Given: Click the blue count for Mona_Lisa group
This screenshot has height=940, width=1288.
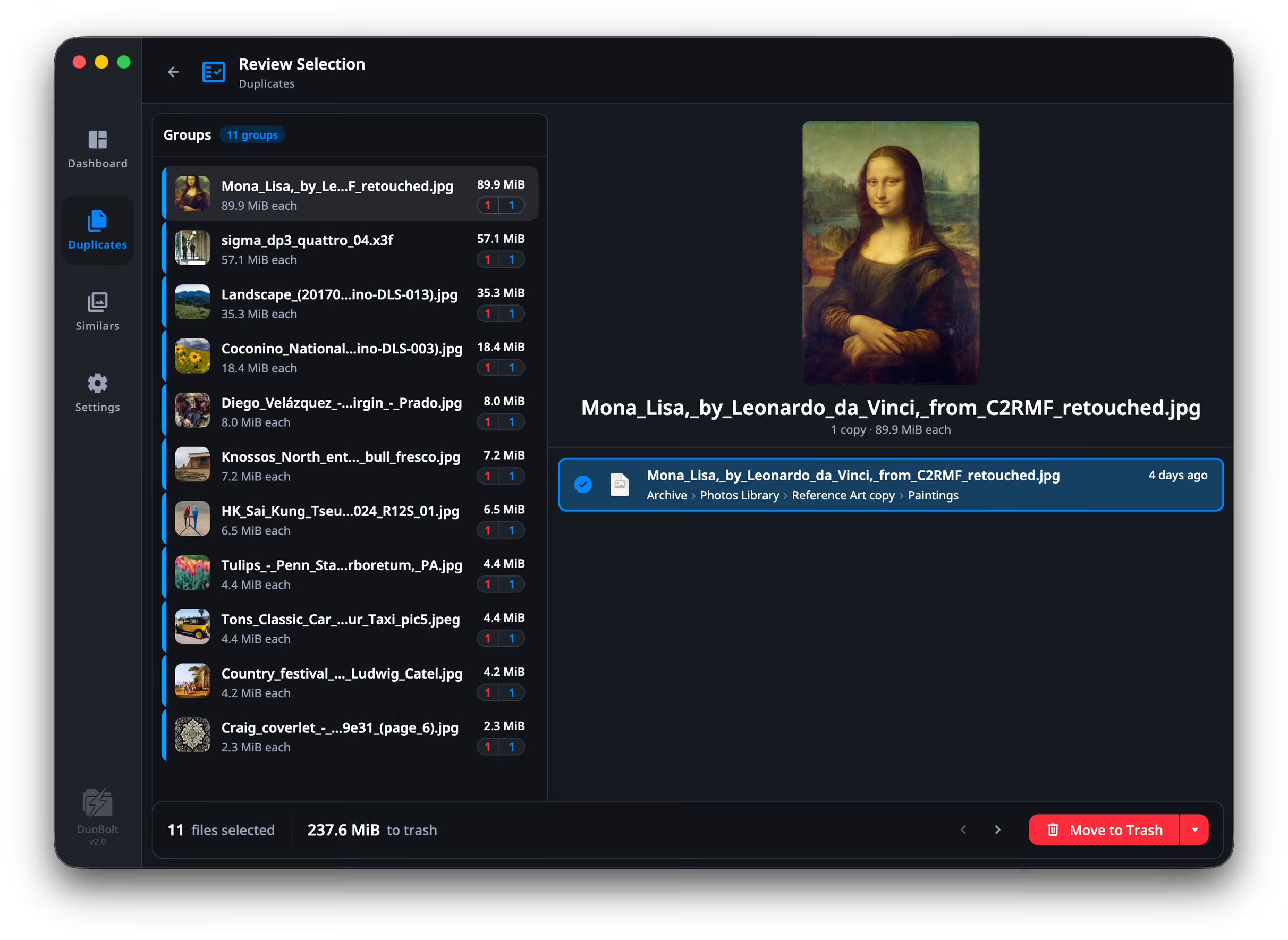Looking at the screenshot, I should 512,206.
